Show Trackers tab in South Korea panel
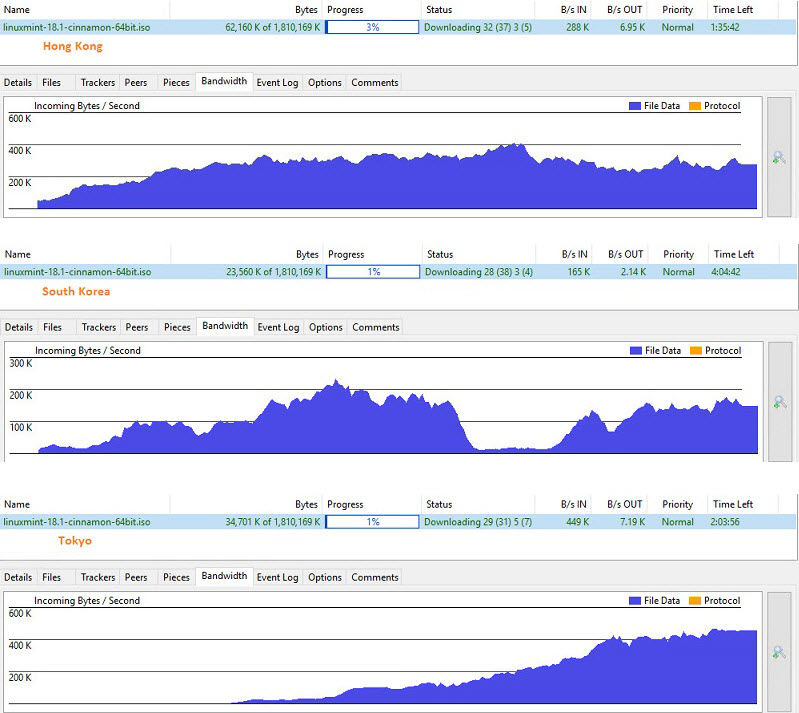This screenshot has height=713, width=799. tap(99, 327)
